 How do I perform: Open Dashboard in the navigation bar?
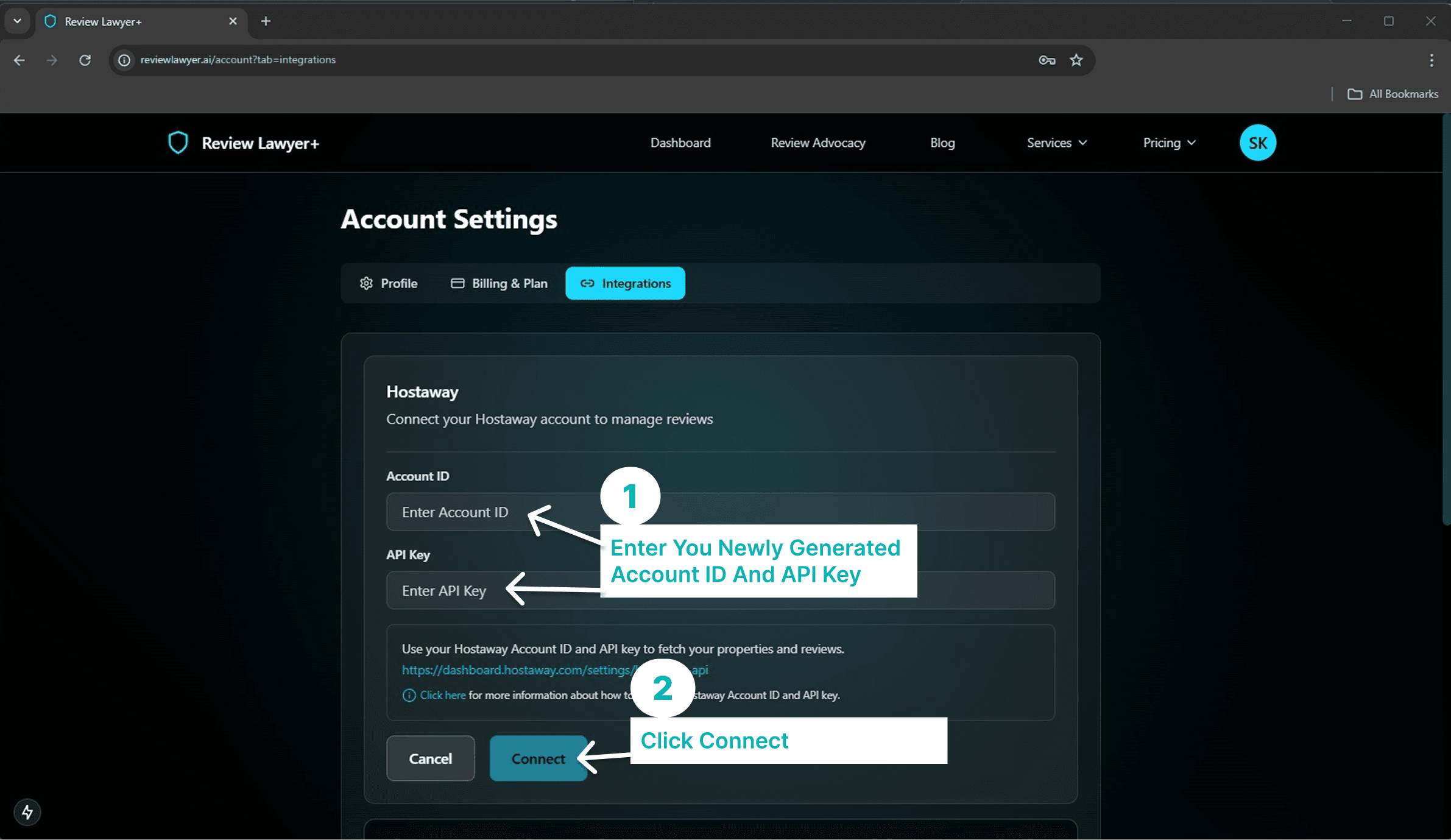[x=680, y=143]
